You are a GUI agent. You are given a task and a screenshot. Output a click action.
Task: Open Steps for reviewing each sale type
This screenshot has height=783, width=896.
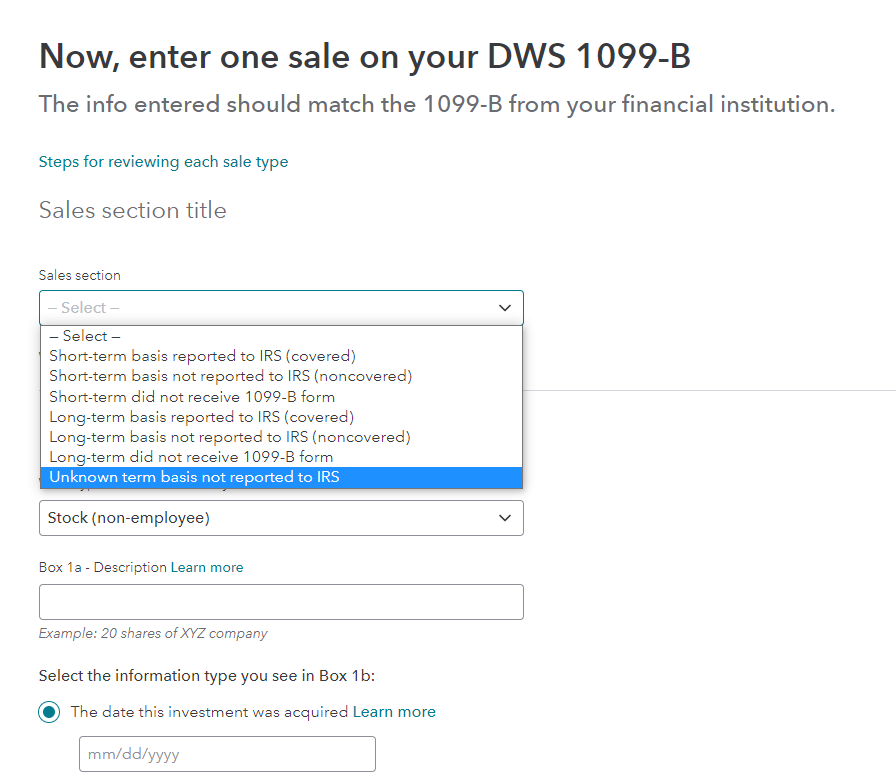(x=163, y=162)
